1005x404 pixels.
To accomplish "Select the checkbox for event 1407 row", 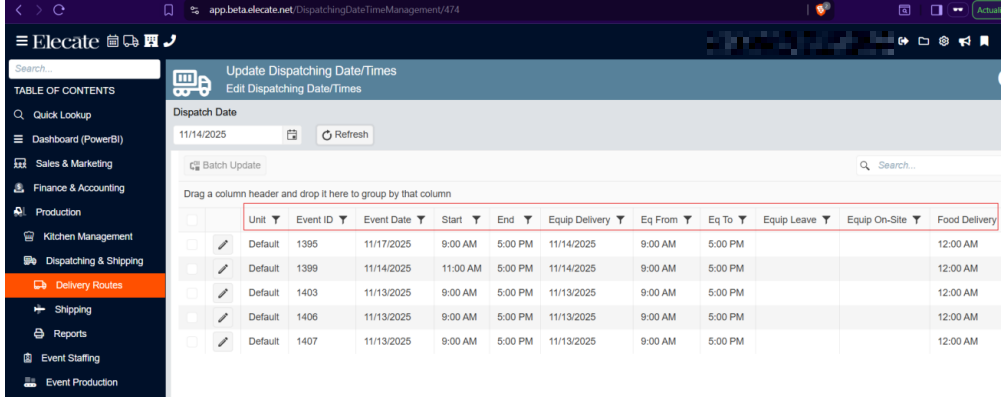I will [192, 341].
